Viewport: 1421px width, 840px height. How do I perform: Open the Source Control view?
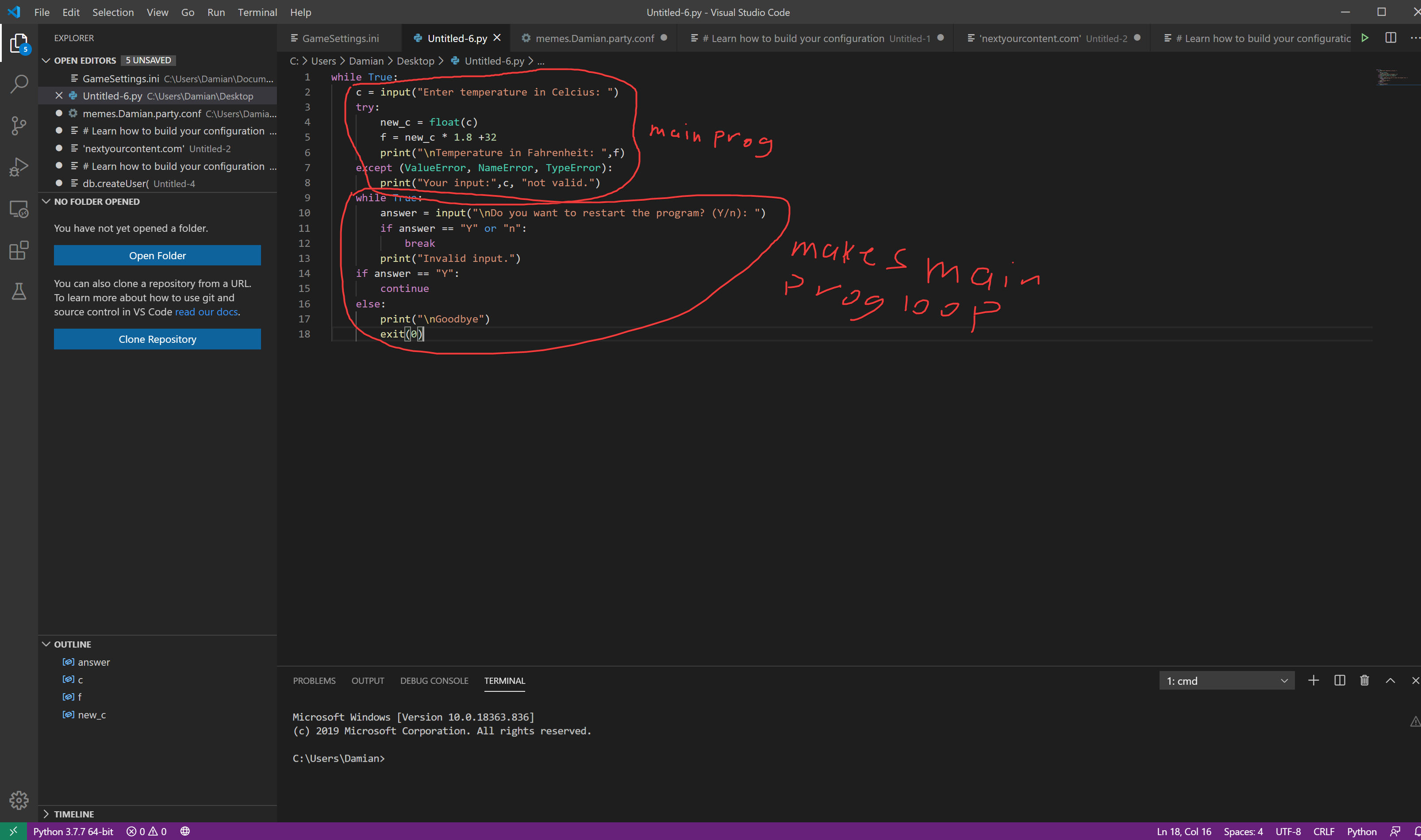click(19, 125)
